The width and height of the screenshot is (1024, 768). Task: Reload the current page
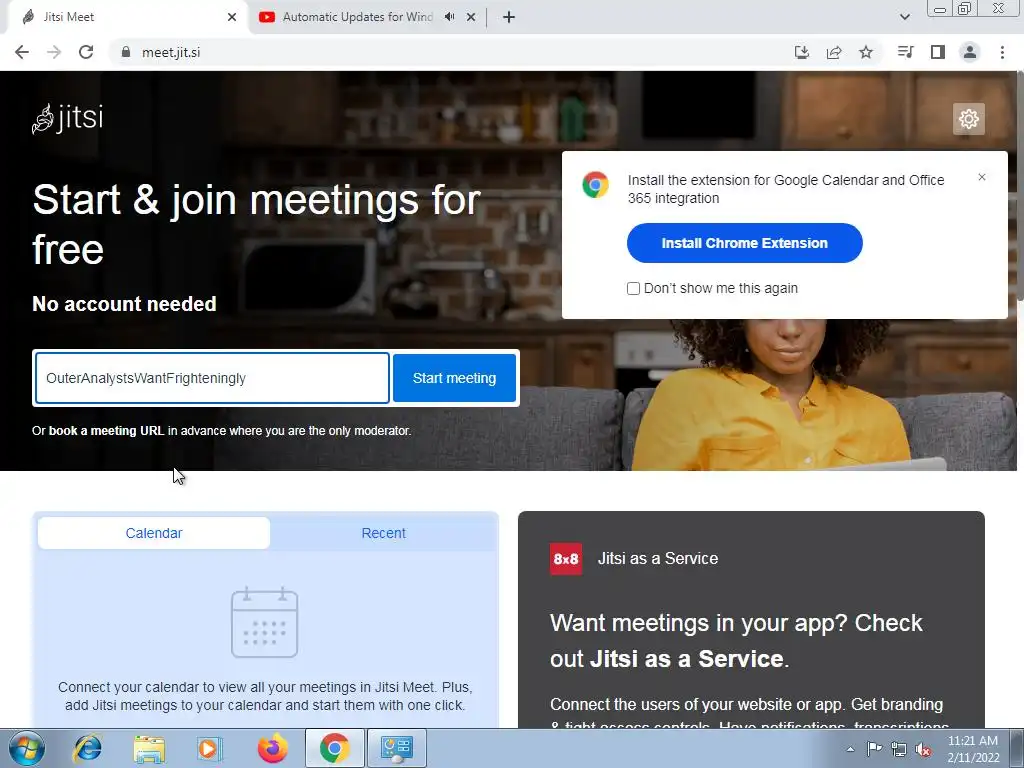(x=86, y=52)
